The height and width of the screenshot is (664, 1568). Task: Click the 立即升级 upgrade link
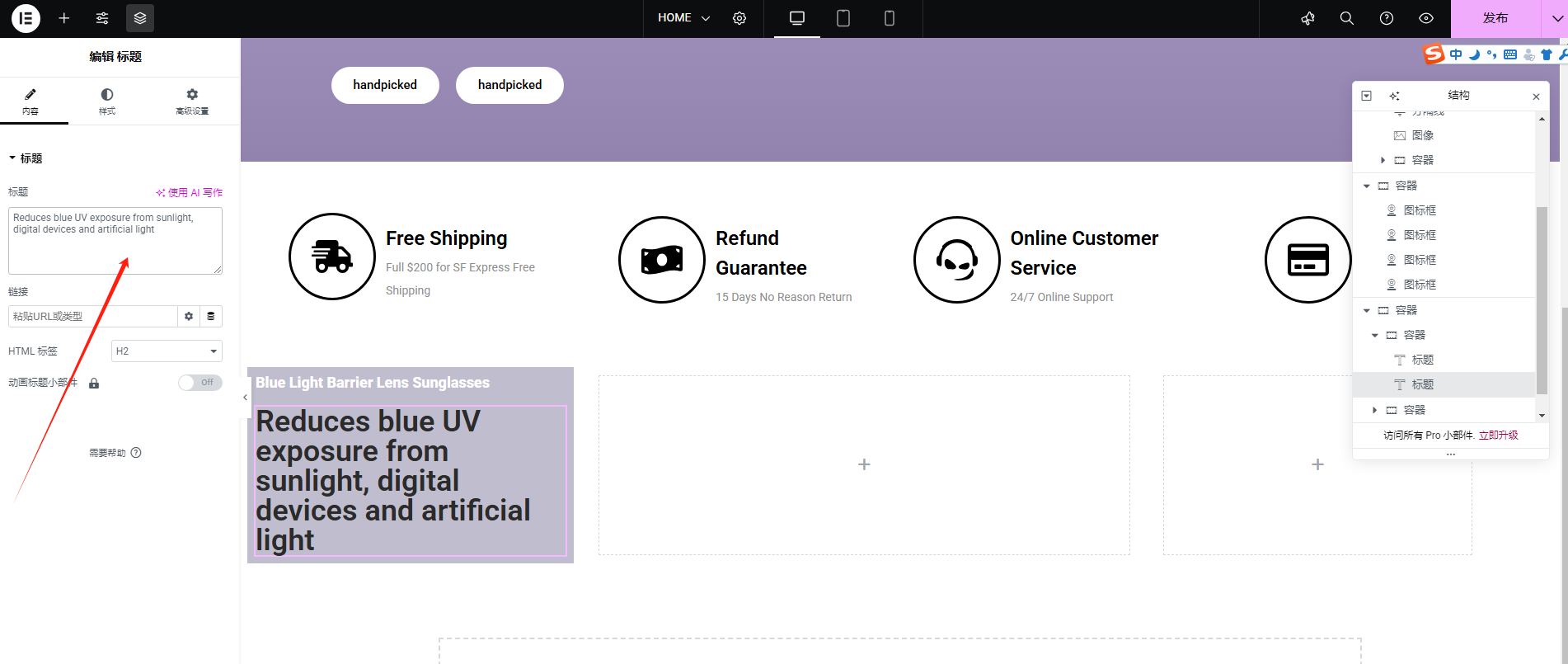1498,436
